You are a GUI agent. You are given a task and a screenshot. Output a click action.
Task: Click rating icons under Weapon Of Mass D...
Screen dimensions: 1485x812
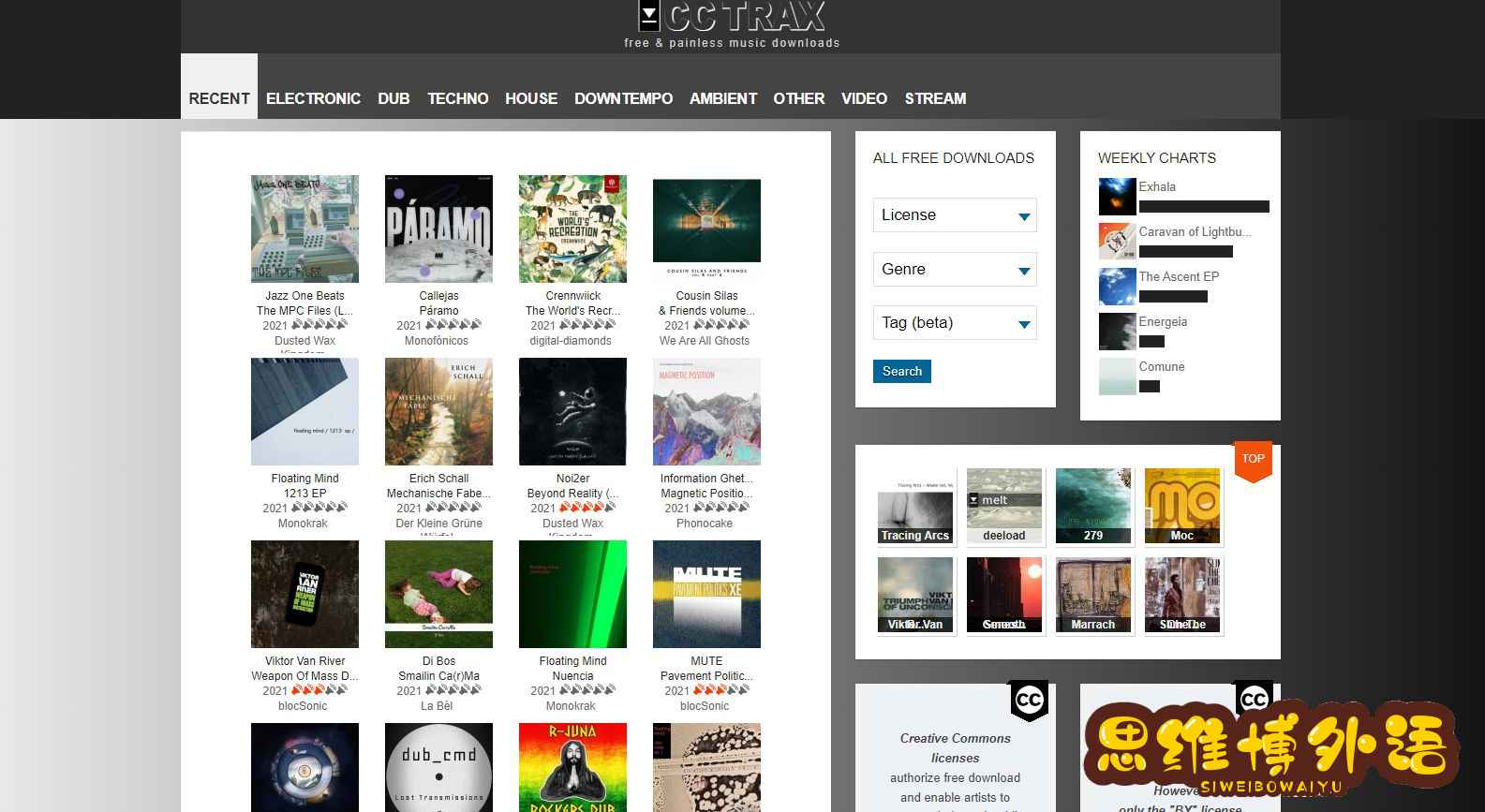click(319, 690)
